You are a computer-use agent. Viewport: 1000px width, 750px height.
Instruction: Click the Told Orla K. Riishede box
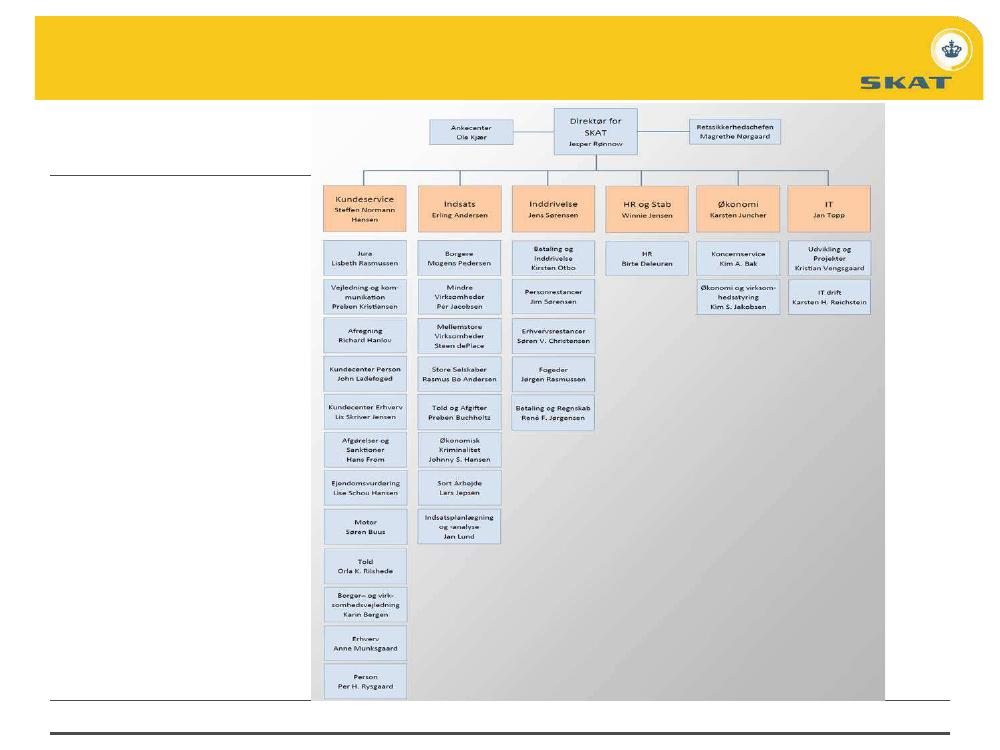(365, 566)
